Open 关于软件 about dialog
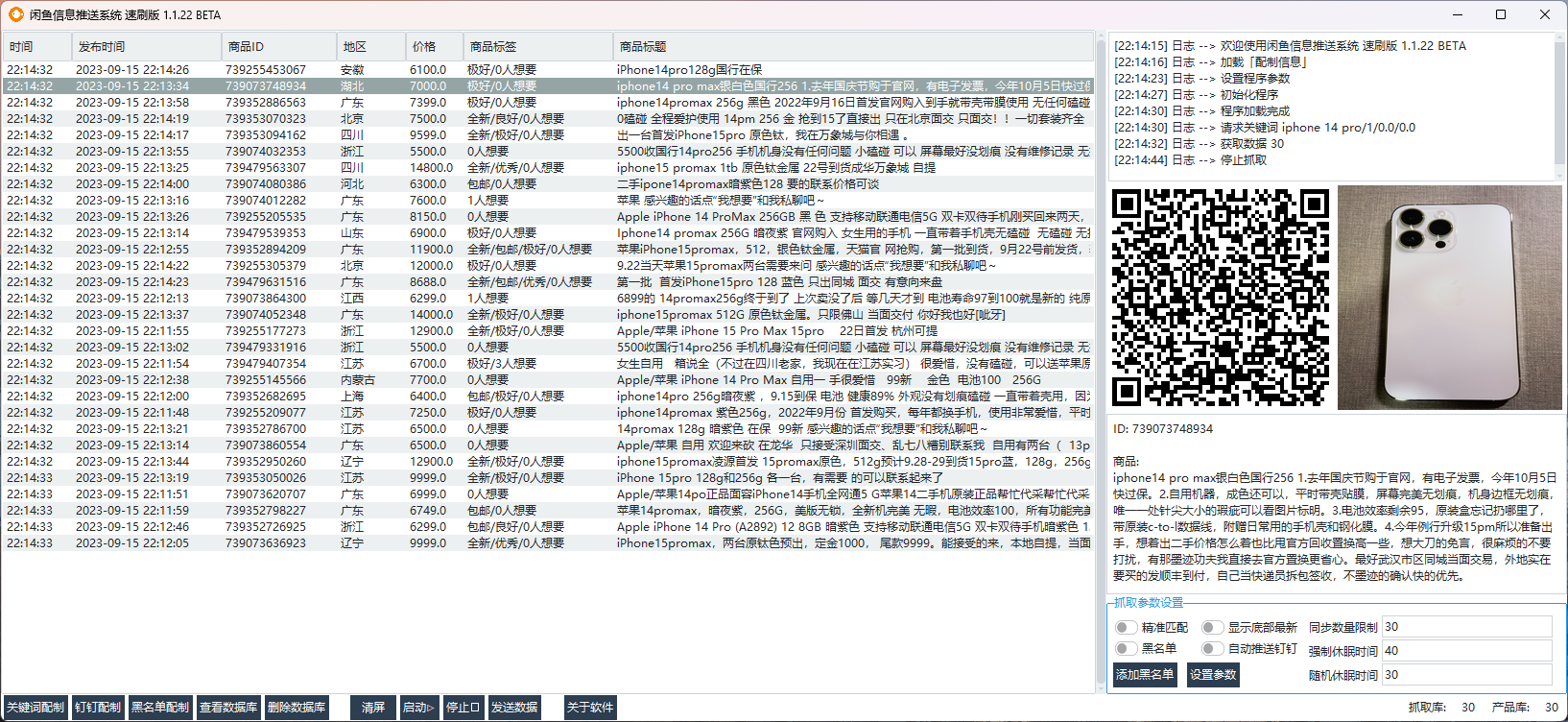The image size is (1568, 722). pyautogui.click(x=590, y=708)
